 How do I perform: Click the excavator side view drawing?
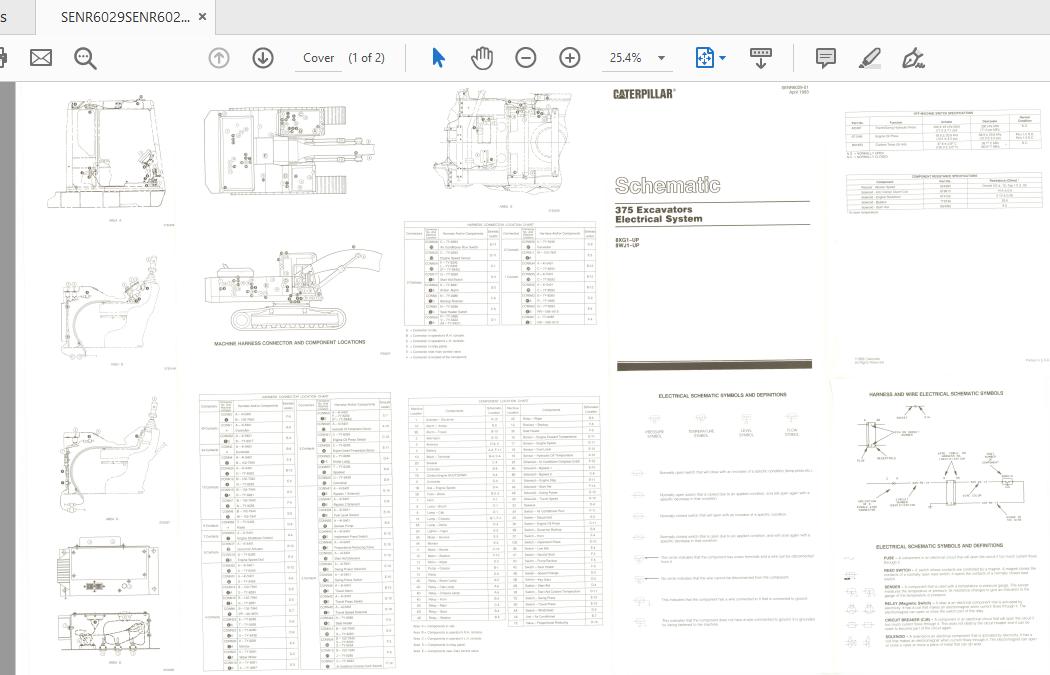(295, 289)
